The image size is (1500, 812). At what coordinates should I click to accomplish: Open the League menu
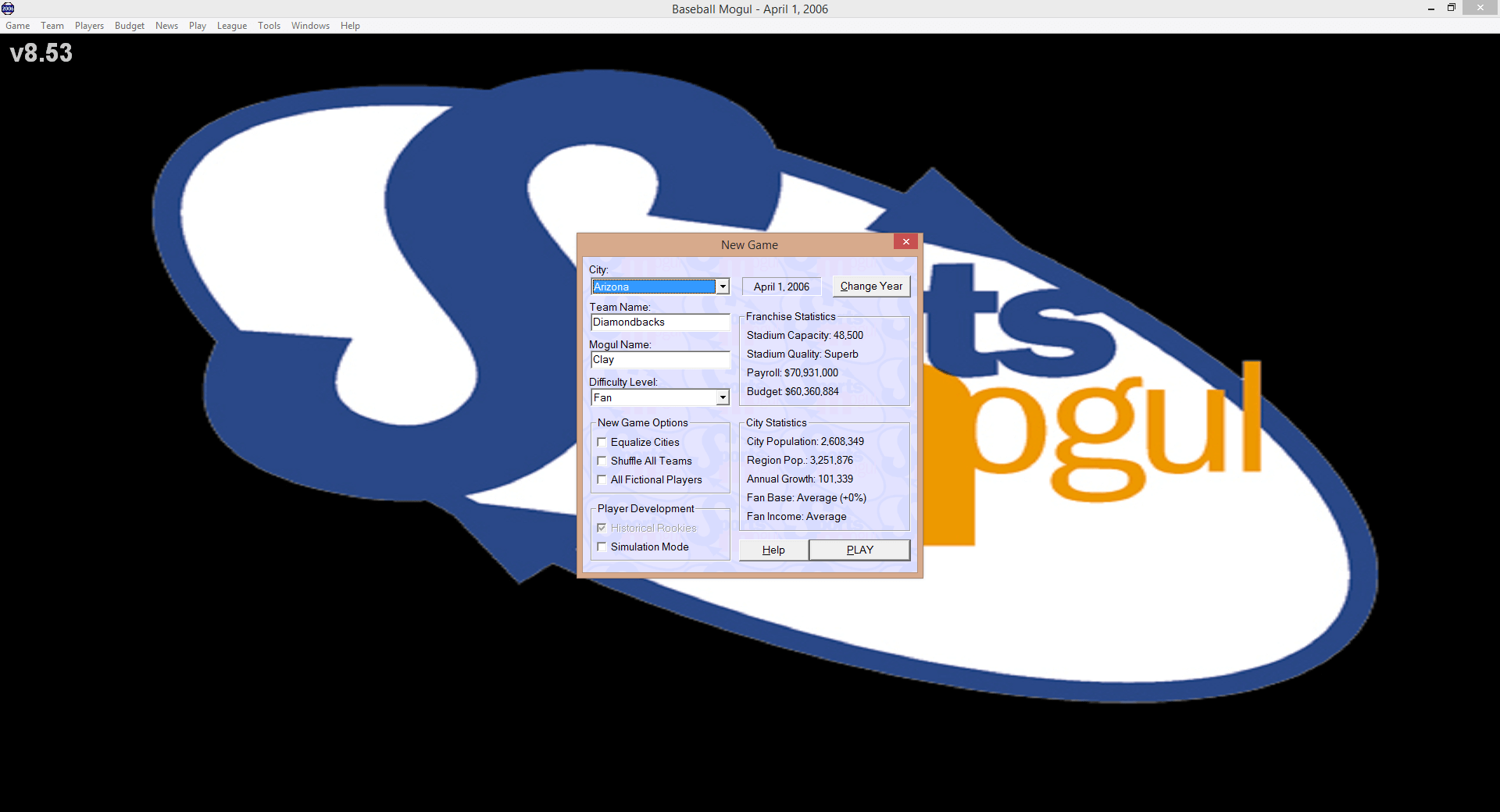click(x=232, y=26)
